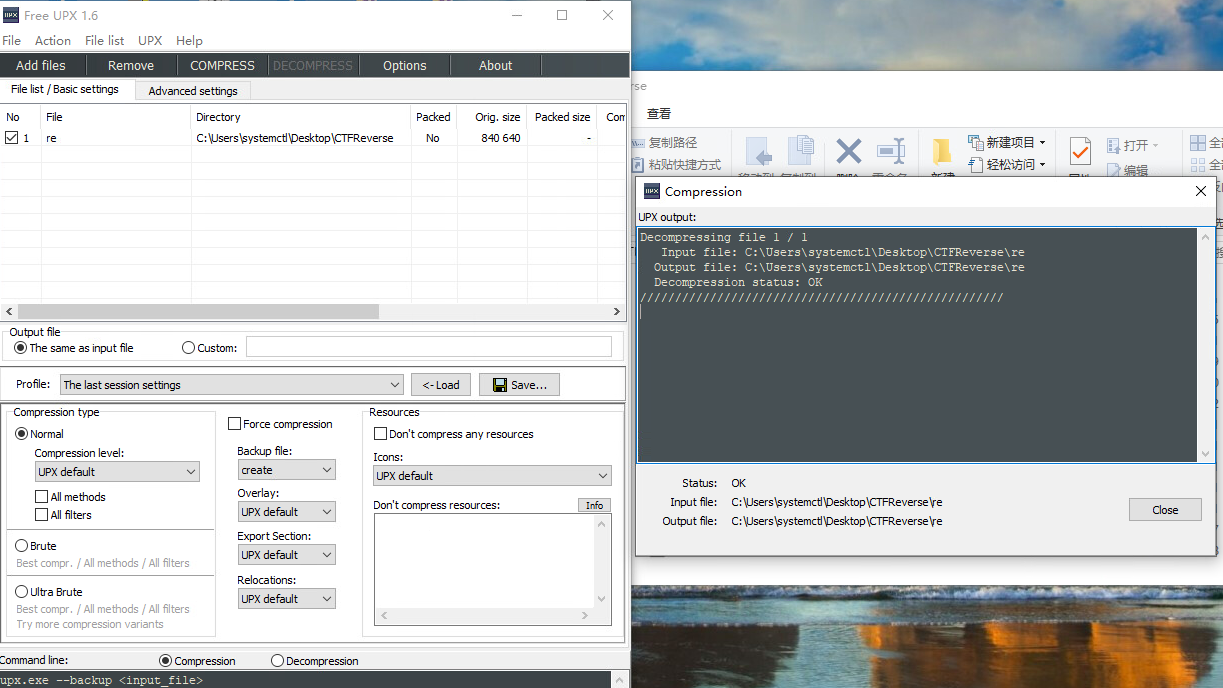This screenshot has width=1223, height=688.
Task: Choose Custom output file option
Action: pyautogui.click(x=189, y=348)
